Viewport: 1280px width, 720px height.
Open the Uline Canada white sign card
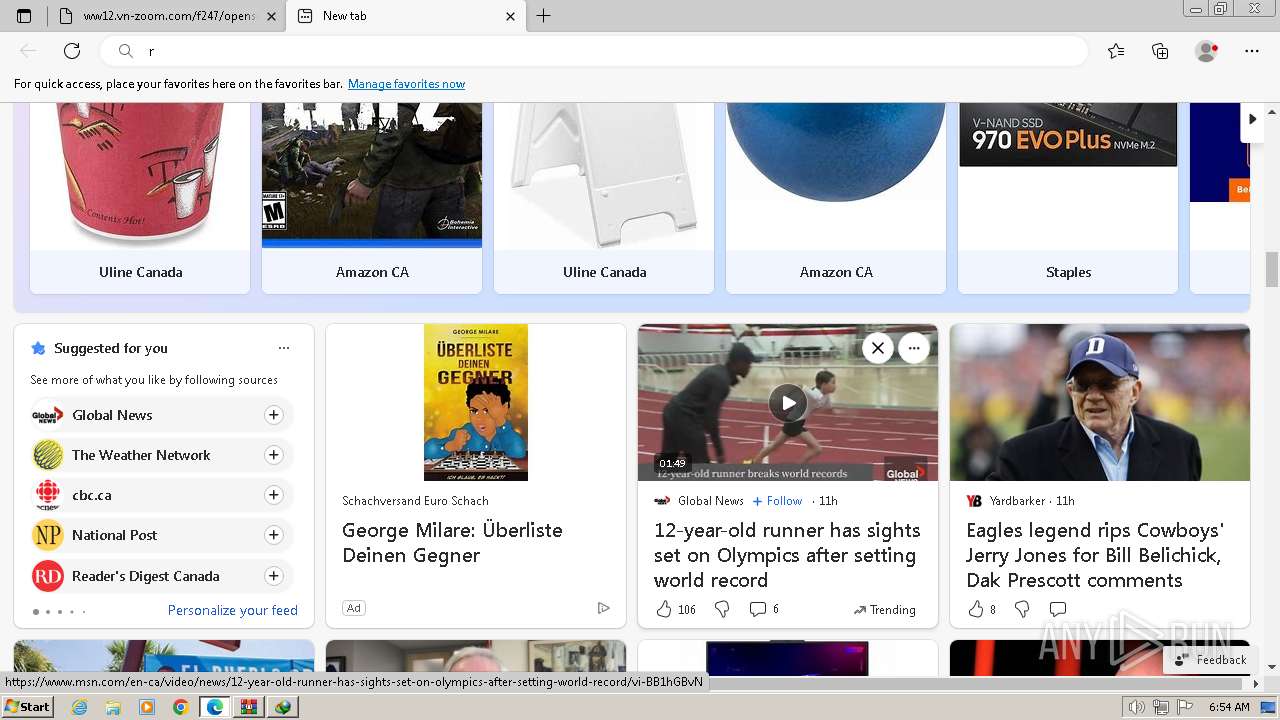604,198
